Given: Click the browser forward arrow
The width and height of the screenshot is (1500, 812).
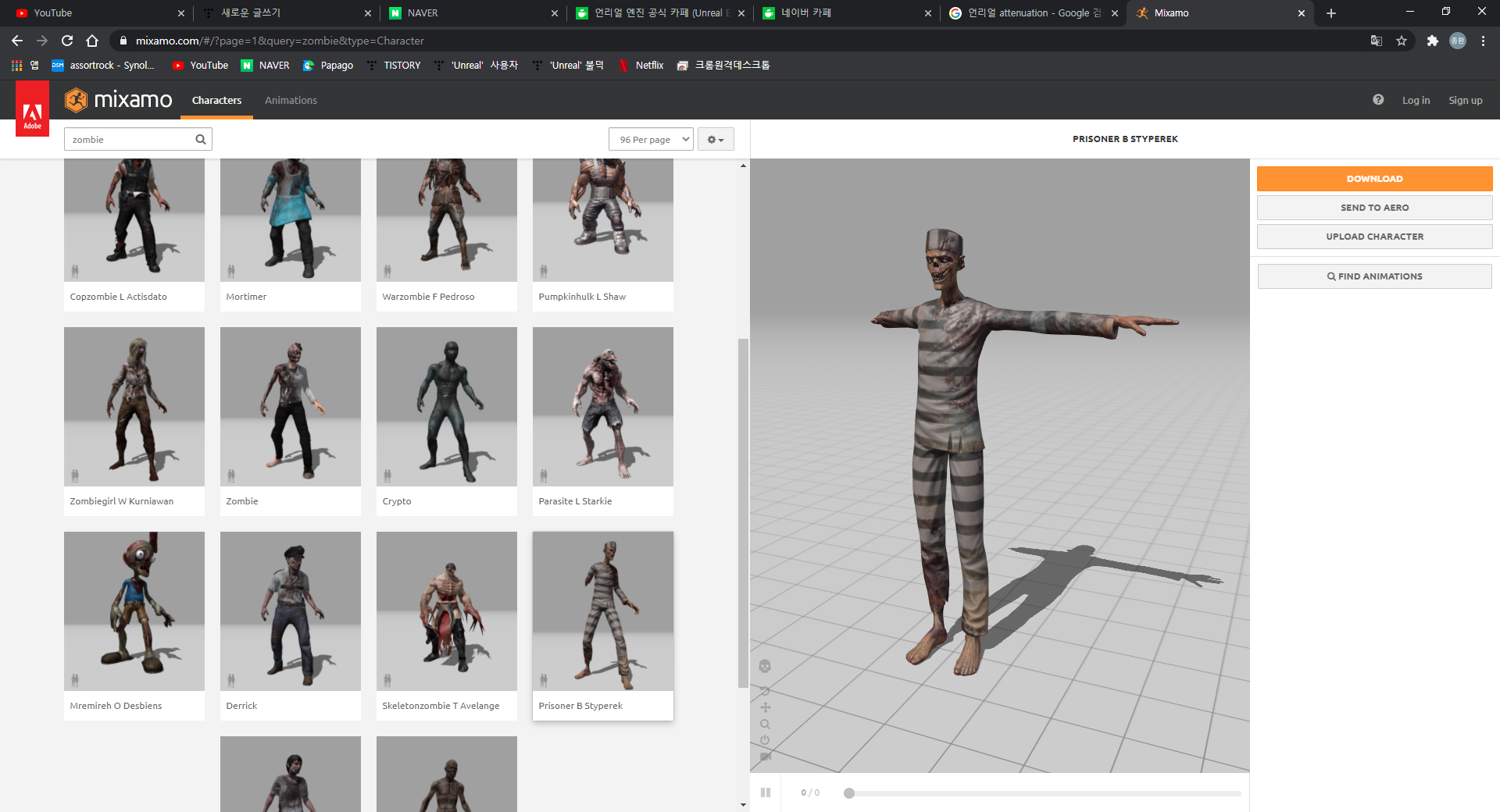Looking at the screenshot, I should 42,41.
